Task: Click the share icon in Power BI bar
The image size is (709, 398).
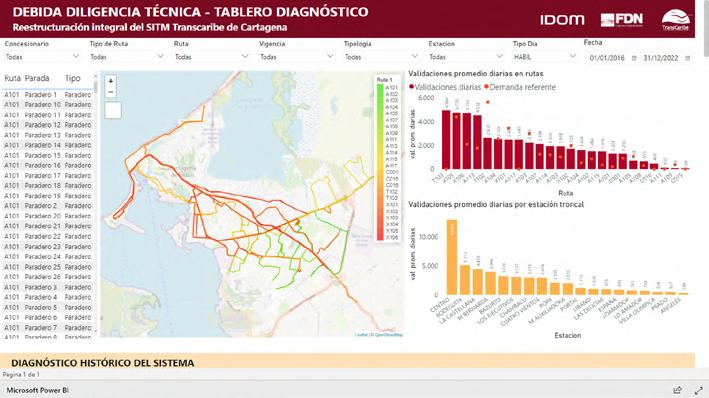Action: click(x=677, y=390)
